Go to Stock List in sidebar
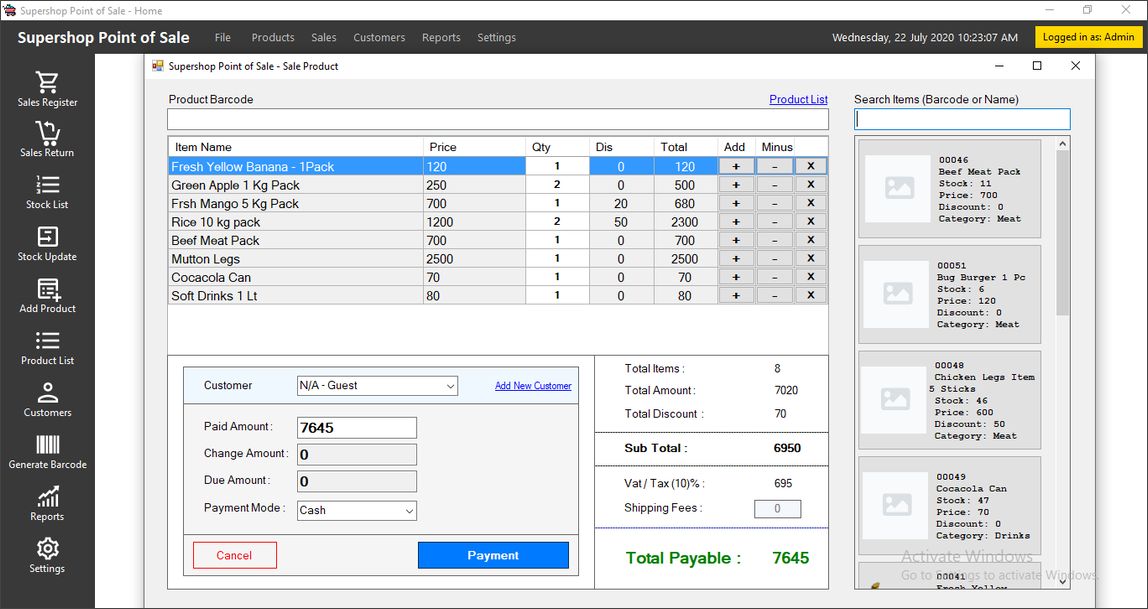Image resolution: width=1148 pixels, height=609 pixels. point(47,186)
